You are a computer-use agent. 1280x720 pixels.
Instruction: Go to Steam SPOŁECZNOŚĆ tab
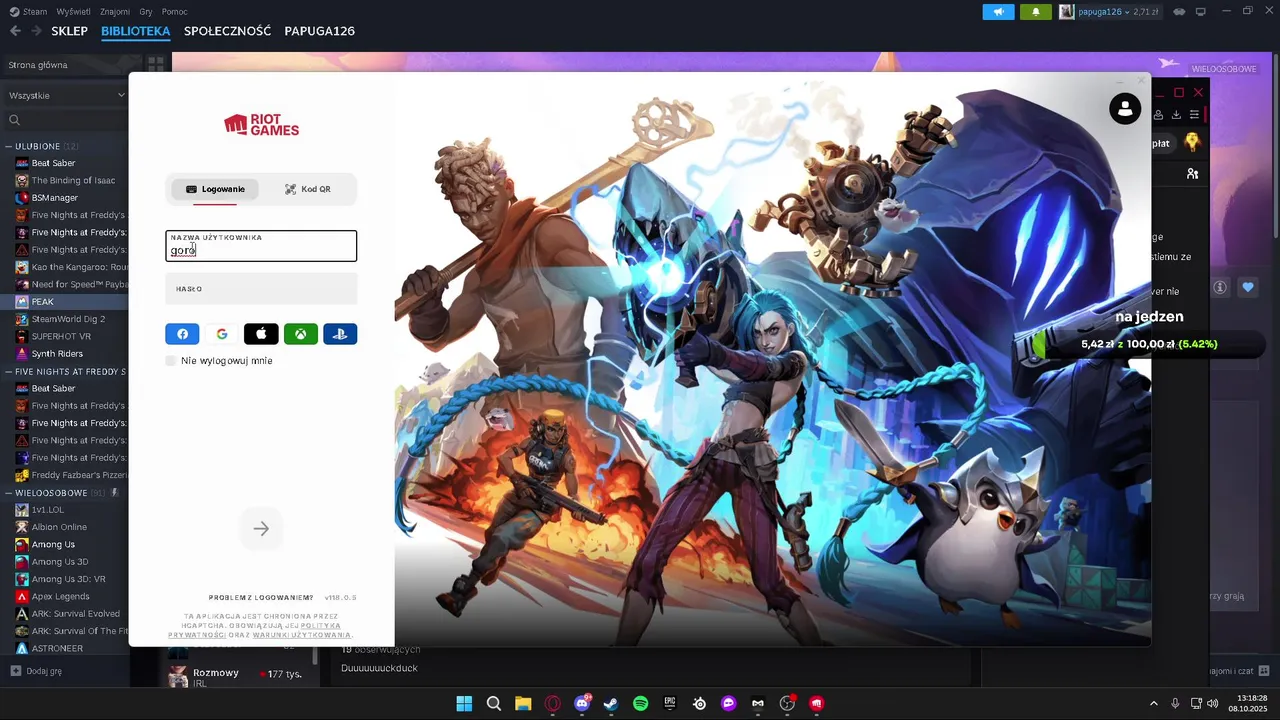pyautogui.click(x=227, y=31)
